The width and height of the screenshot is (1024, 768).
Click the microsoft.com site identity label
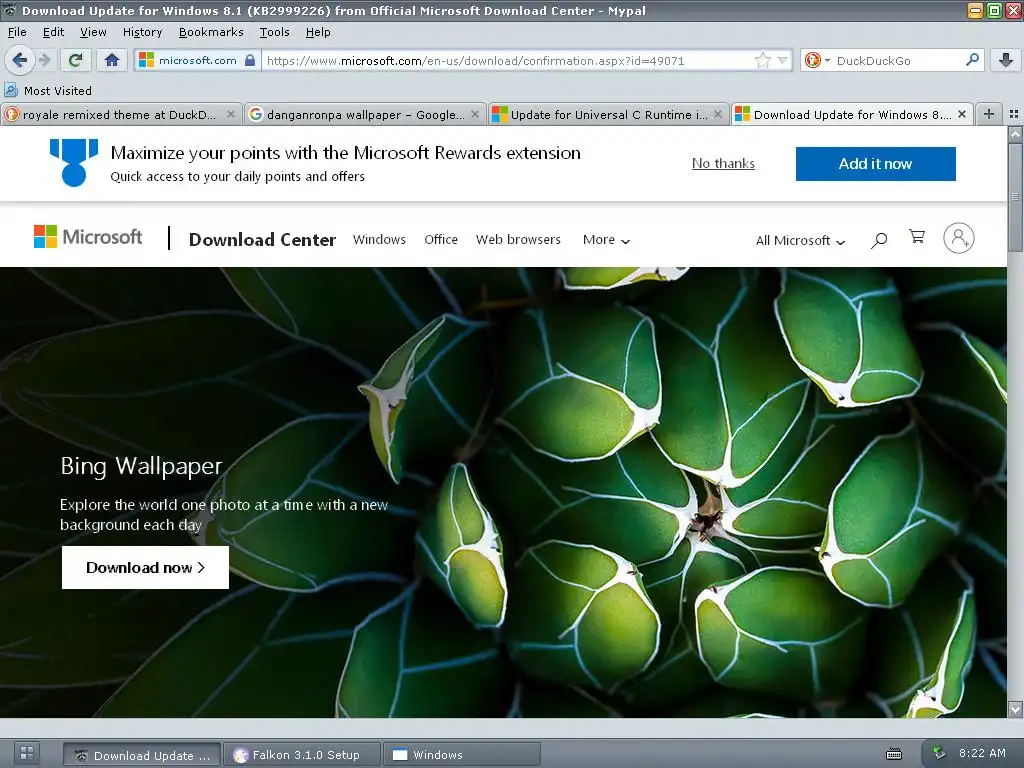click(197, 60)
